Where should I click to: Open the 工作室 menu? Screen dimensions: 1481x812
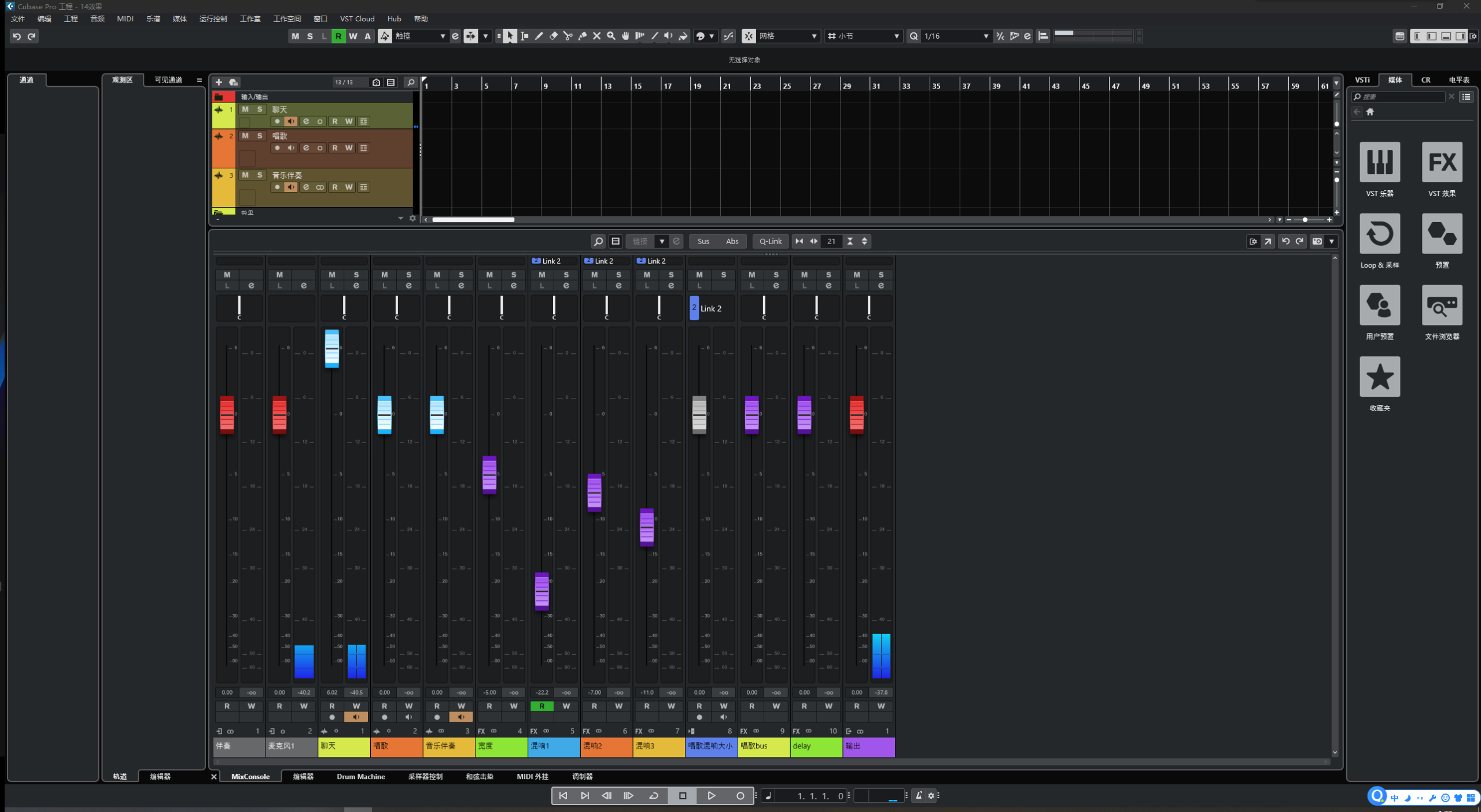click(250, 19)
